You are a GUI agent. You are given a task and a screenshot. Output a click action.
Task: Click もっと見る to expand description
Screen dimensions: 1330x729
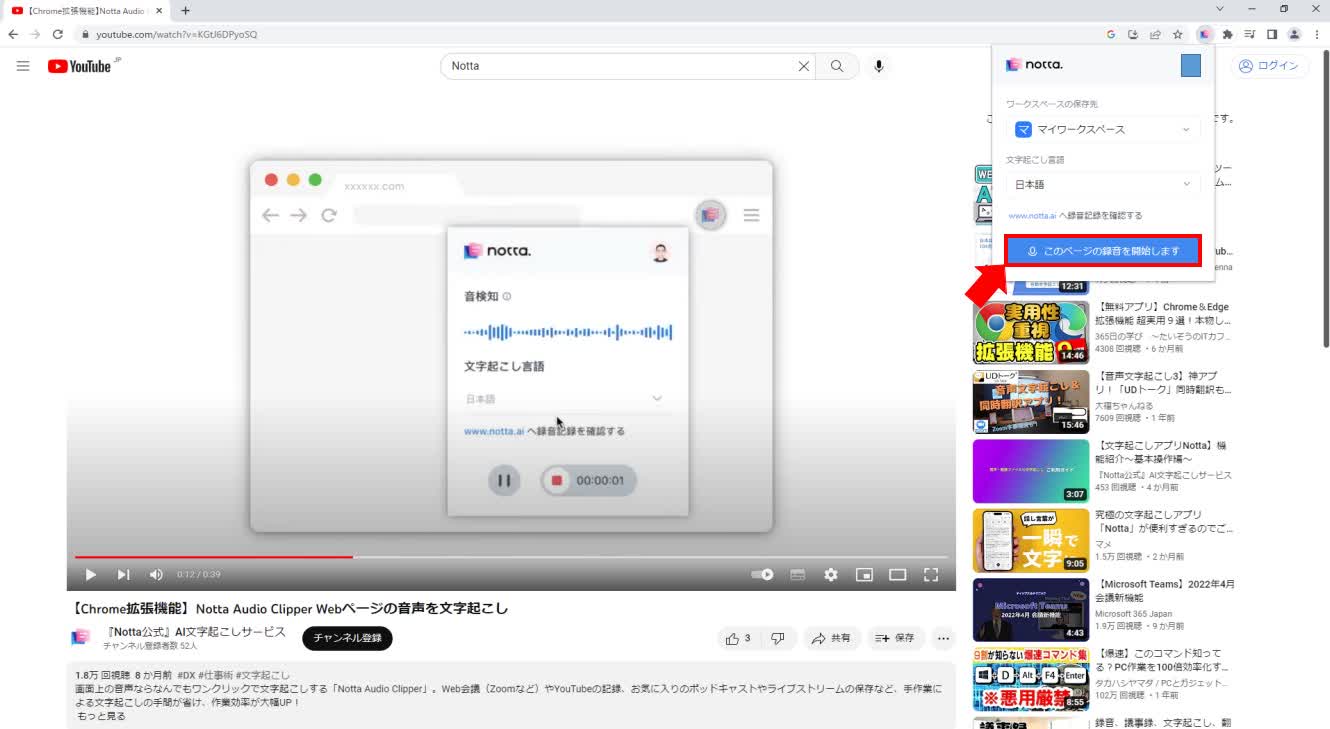101,716
